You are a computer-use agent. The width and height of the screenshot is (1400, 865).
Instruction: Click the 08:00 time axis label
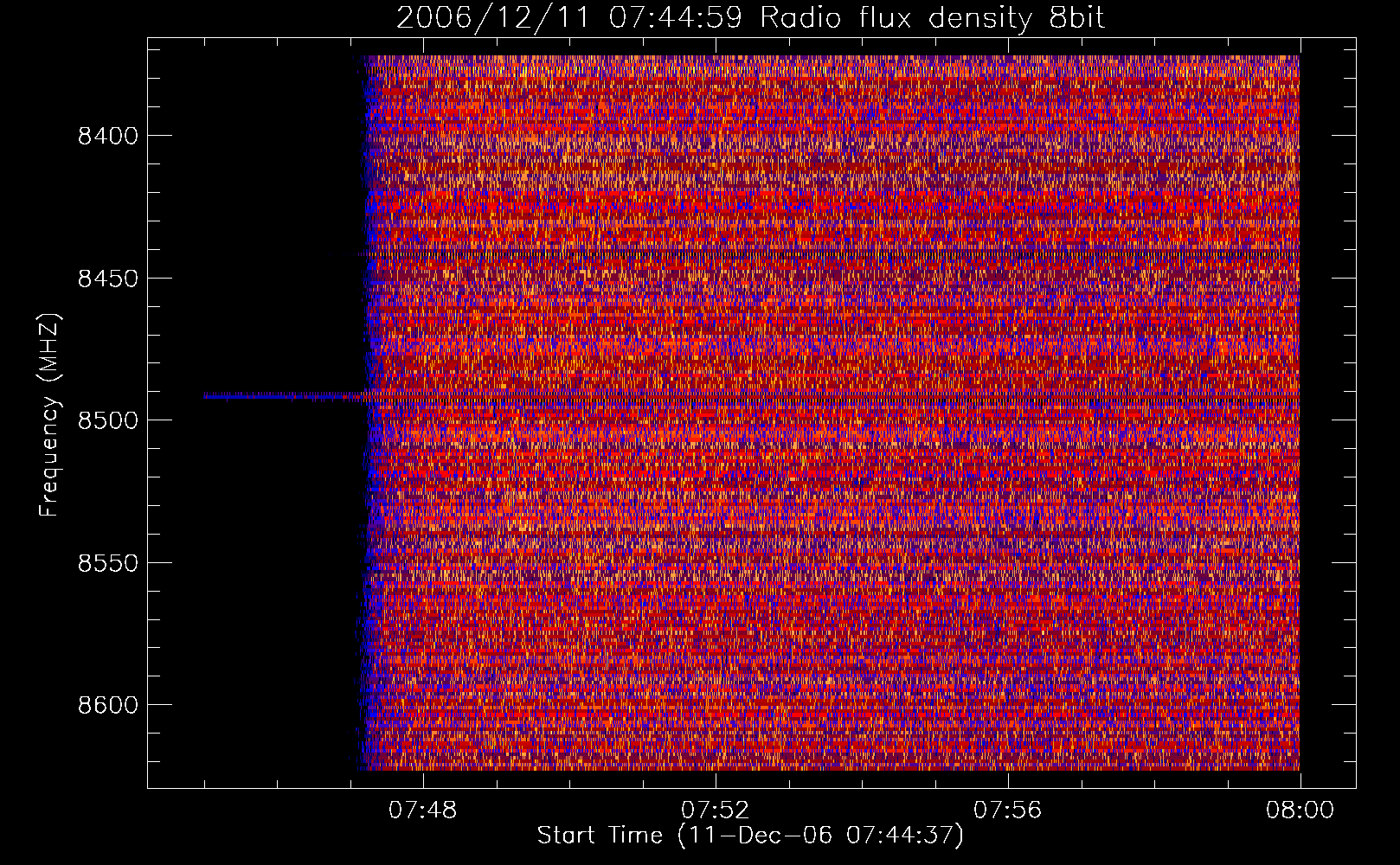[1300, 811]
